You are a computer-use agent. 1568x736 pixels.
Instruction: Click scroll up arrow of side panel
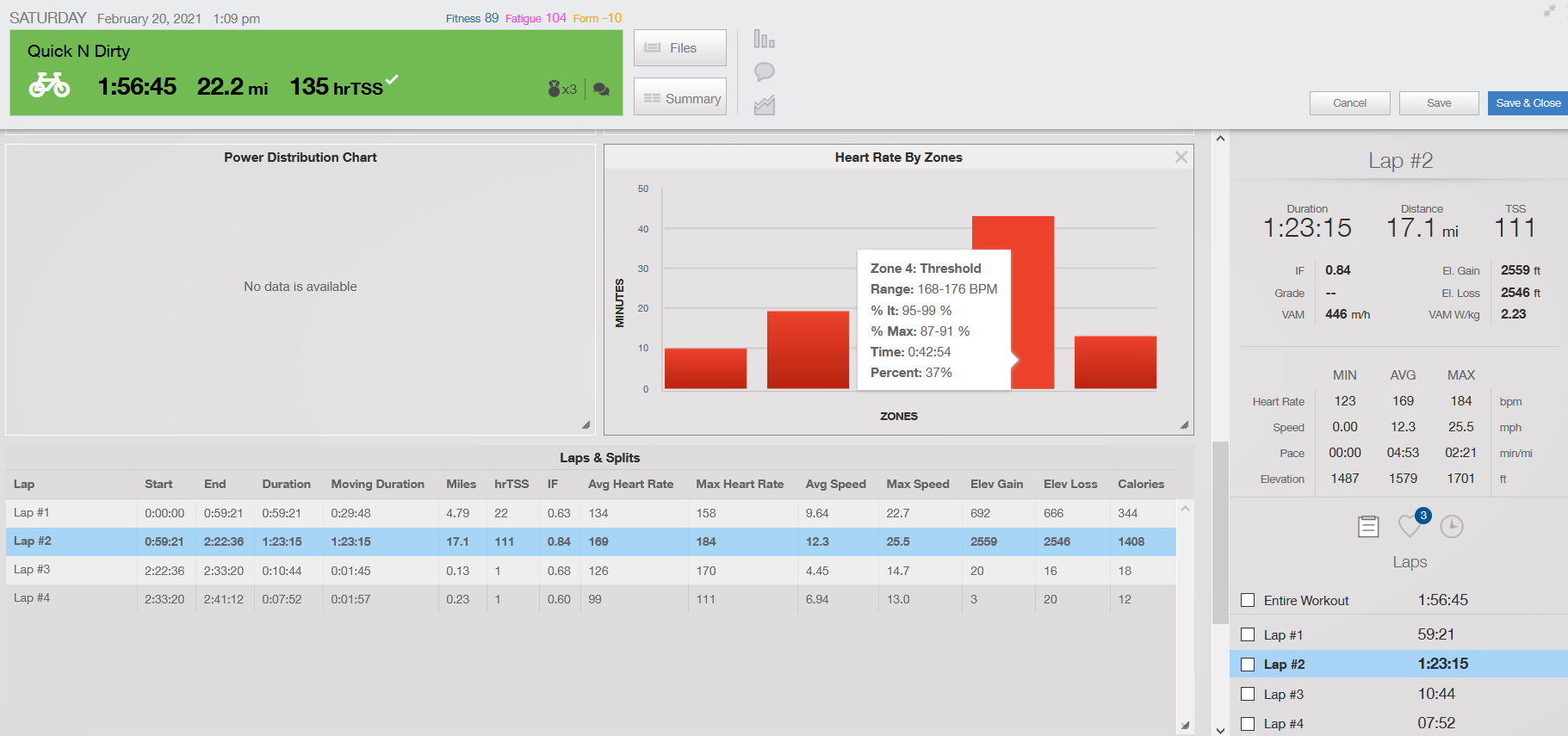pos(1220,139)
